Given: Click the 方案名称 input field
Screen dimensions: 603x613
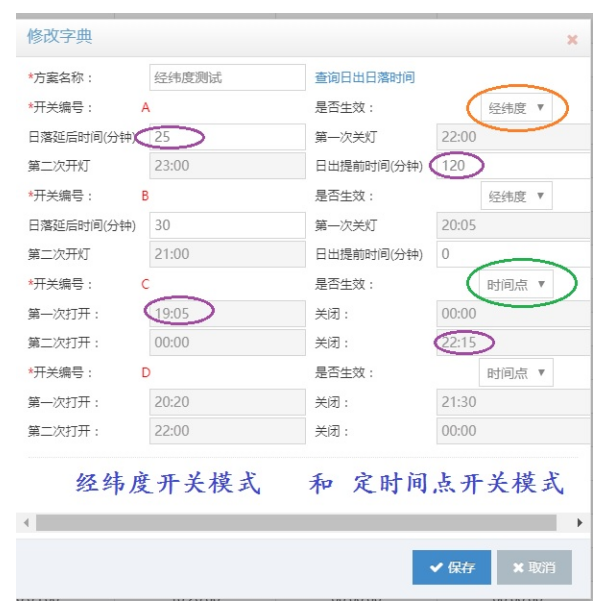Looking at the screenshot, I should click(x=226, y=78).
